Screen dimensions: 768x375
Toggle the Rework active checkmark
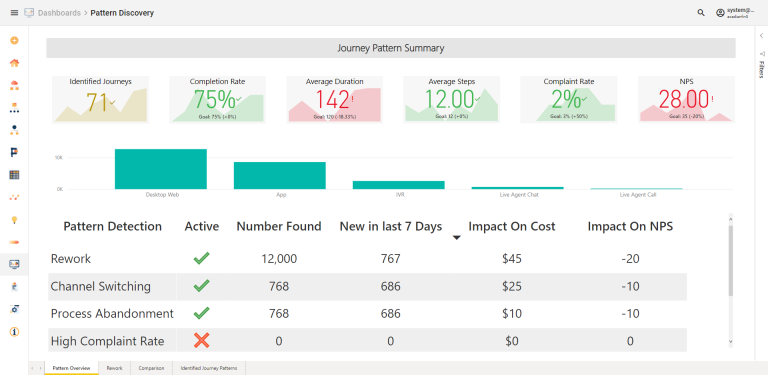click(201, 258)
